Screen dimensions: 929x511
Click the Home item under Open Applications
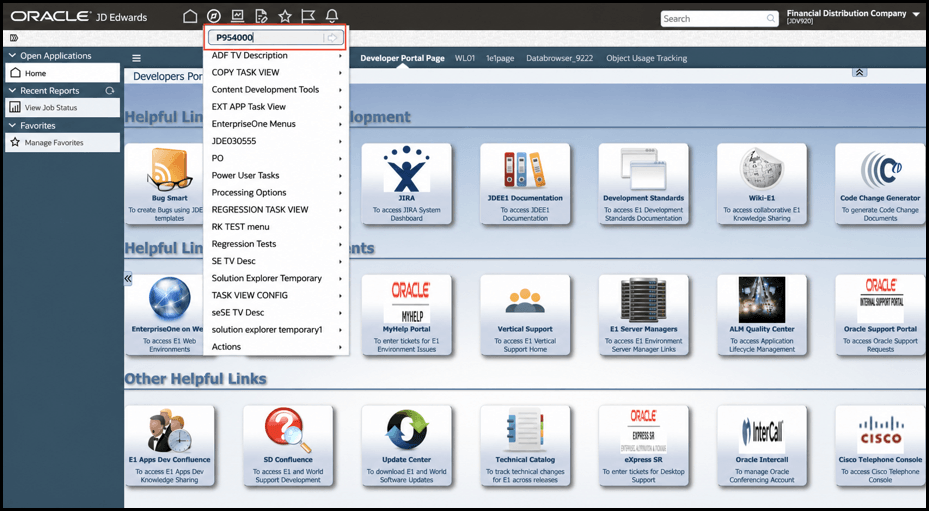click(62, 73)
